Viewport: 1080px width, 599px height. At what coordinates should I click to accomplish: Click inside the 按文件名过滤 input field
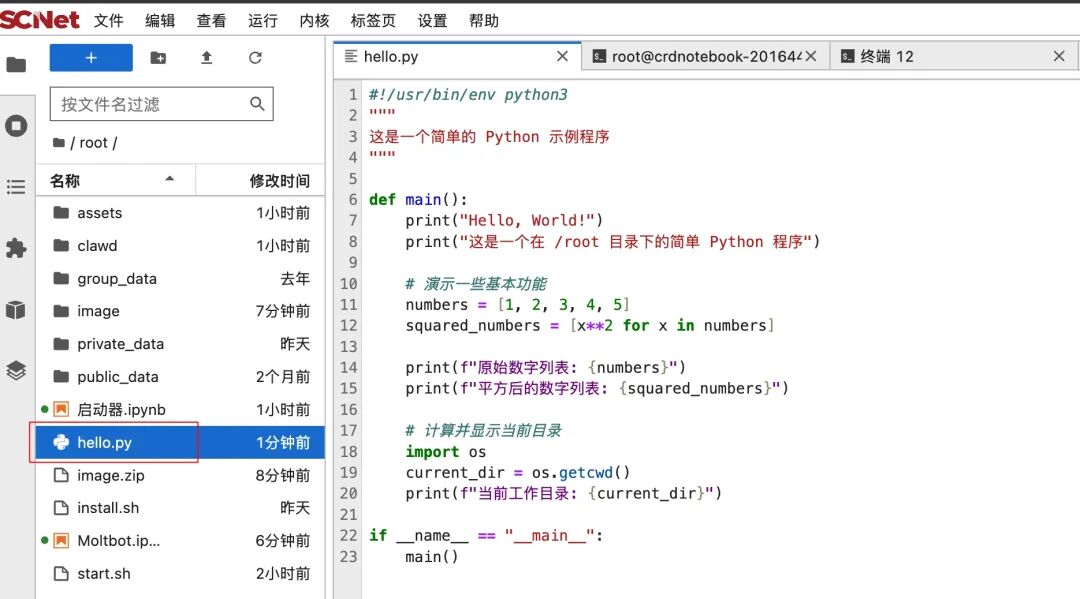(x=150, y=103)
